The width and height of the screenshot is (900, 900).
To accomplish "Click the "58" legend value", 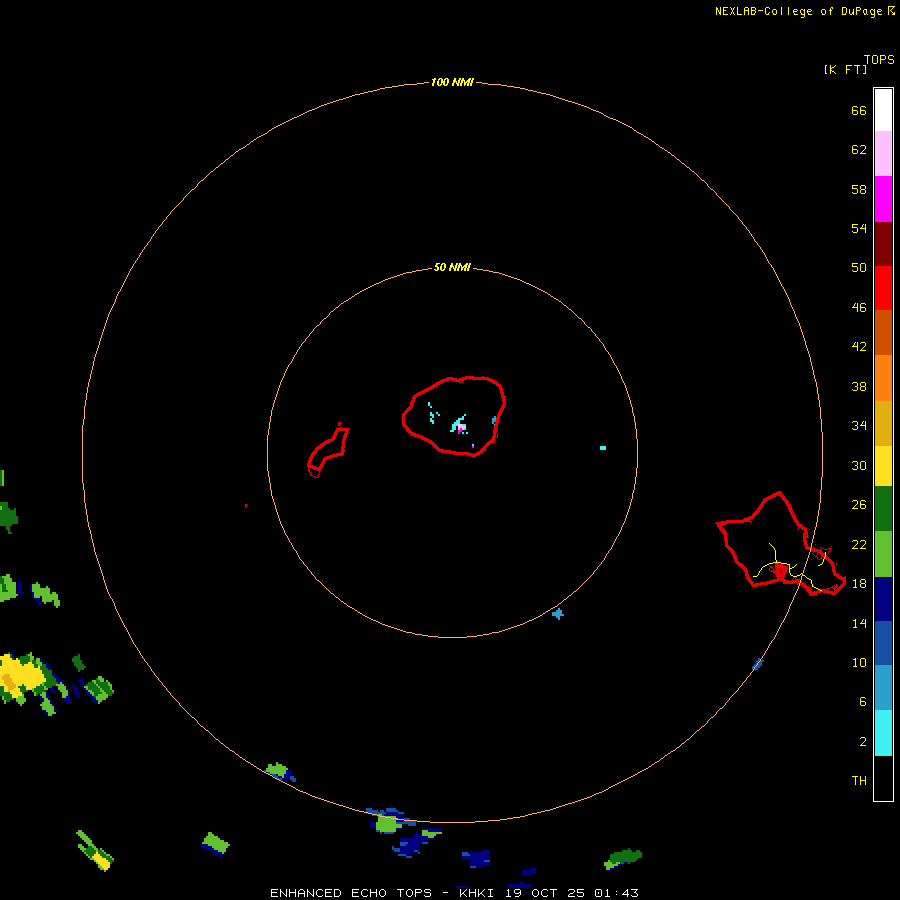I will (859, 189).
